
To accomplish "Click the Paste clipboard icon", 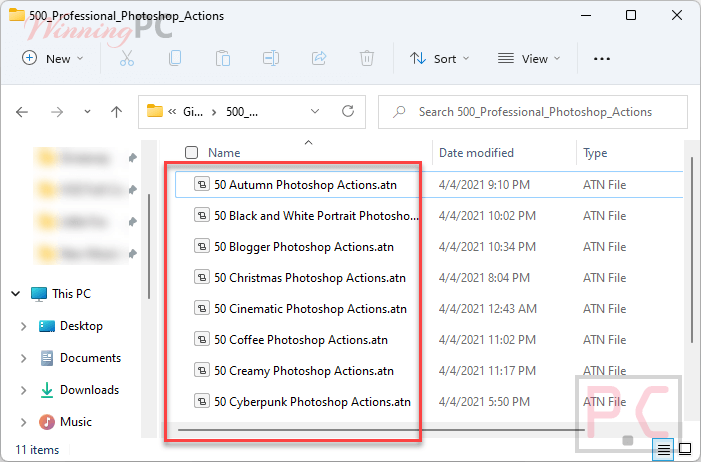I will pos(223,59).
